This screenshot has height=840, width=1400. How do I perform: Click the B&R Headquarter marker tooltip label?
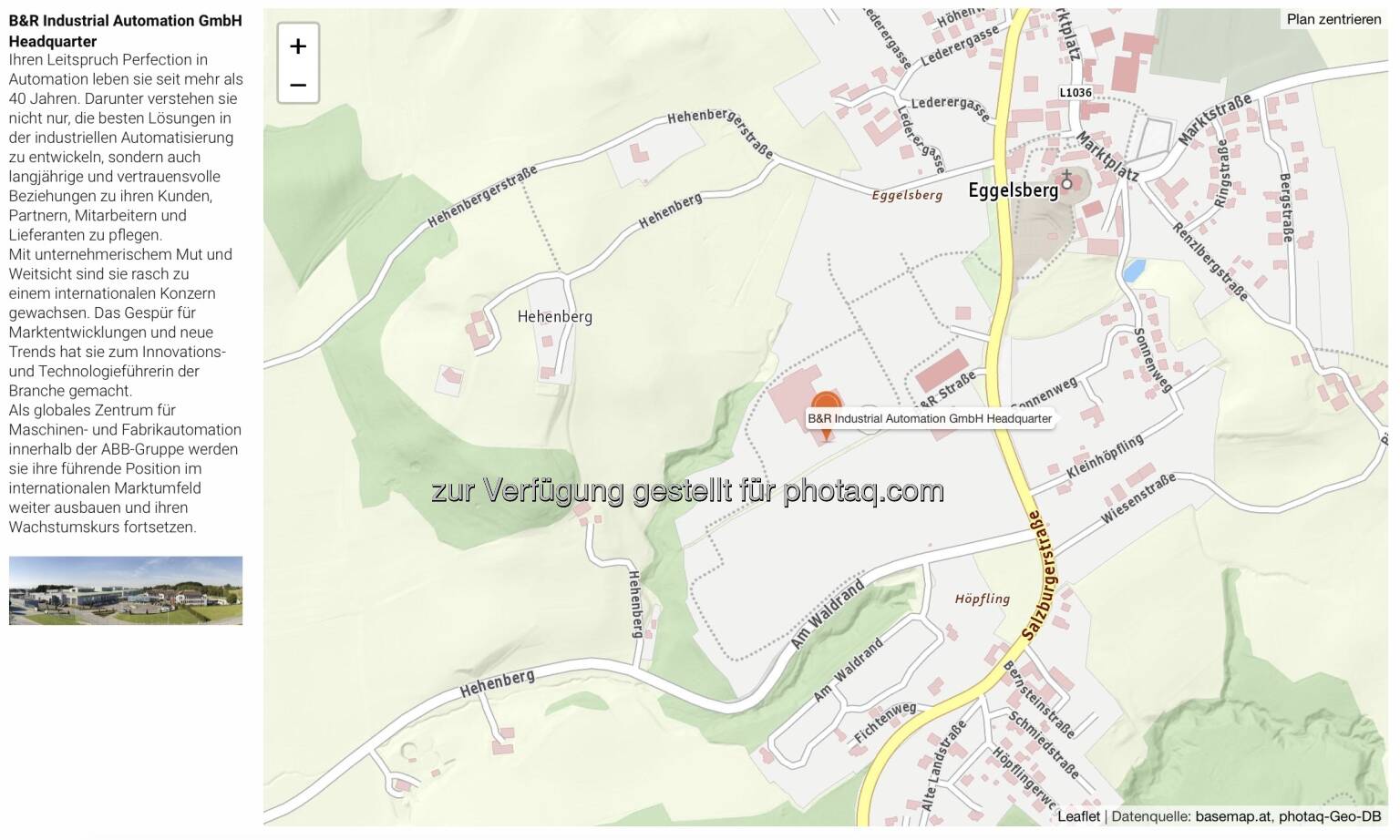930,418
